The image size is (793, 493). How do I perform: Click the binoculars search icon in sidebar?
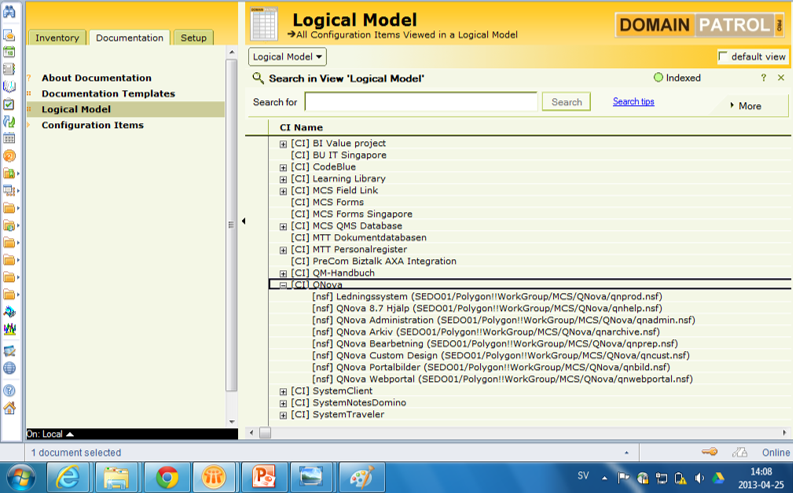pyautogui.click(x=9, y=11)
